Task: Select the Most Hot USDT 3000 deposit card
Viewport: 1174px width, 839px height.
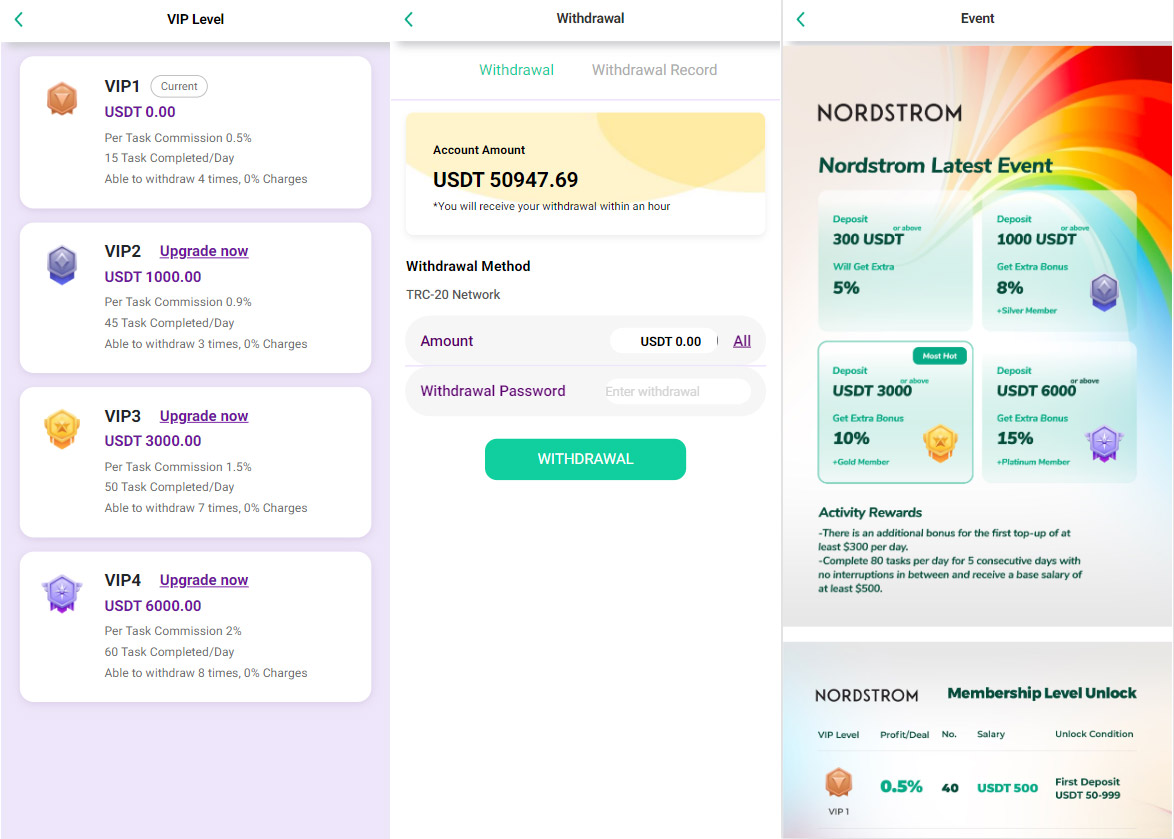Action: pyautogui.click(x=895, y=412)
